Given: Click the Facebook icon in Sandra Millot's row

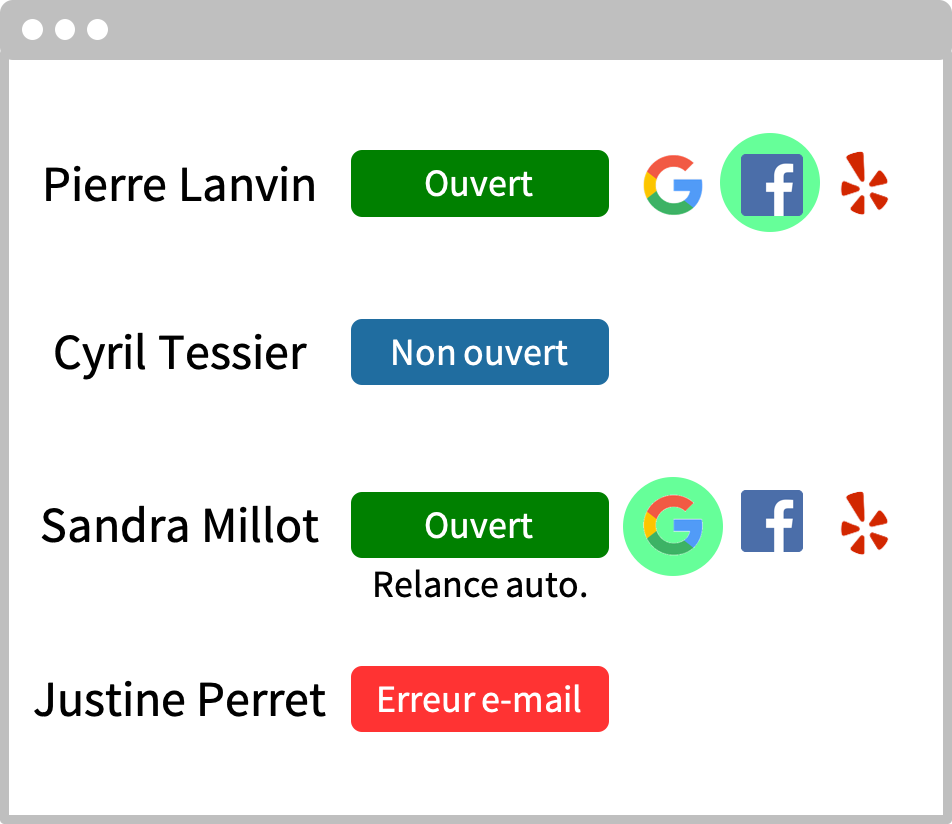Looking at the screenshot, I should (x=772, y=521).
